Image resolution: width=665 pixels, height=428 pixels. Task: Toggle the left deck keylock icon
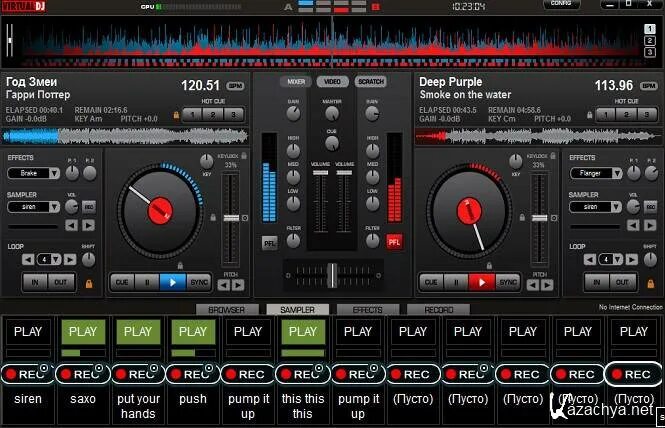244,156
